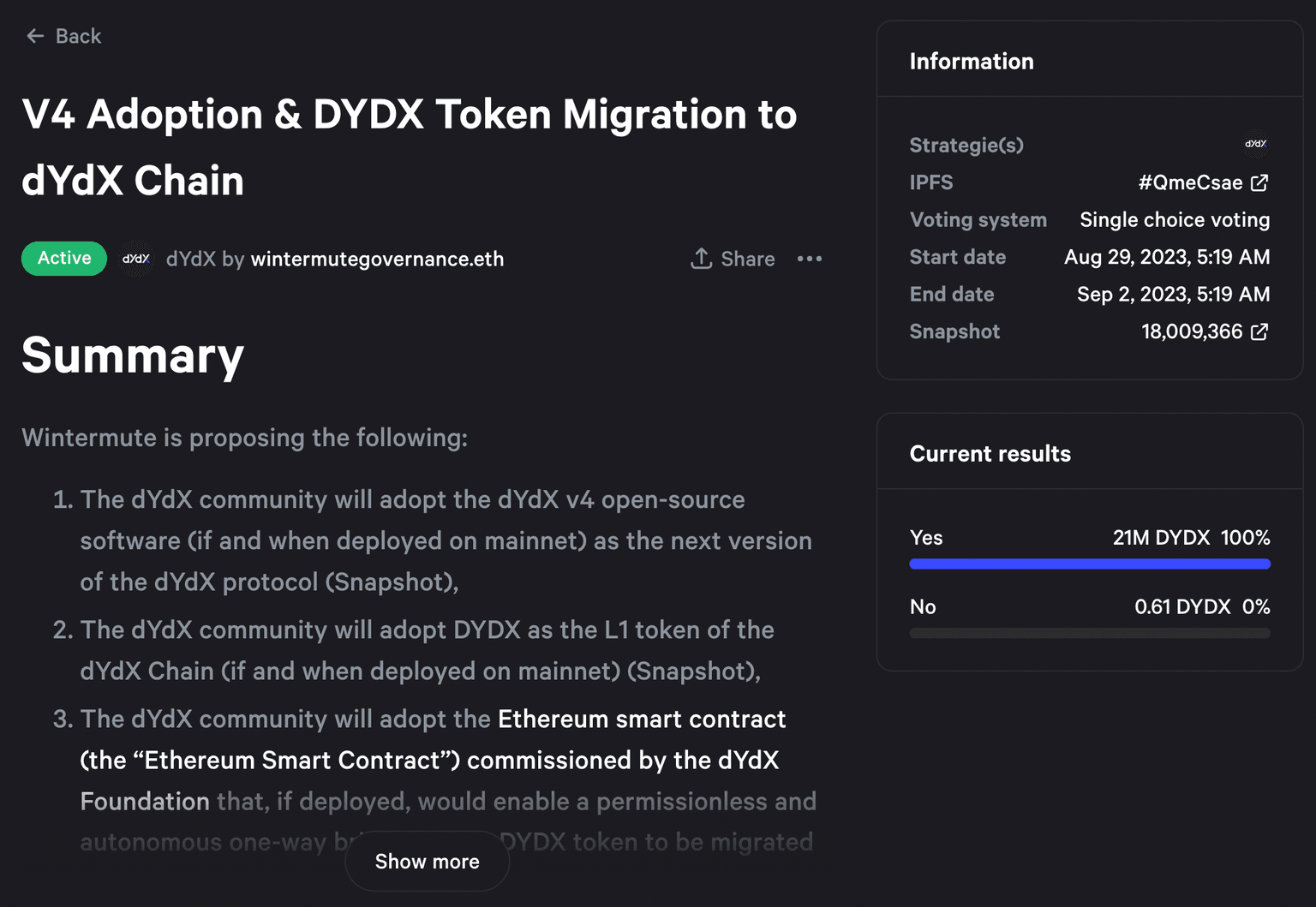Open the Snapshot block external link icon
The height and width of the screenshot is (907, 1316).
pos(1259,331)
